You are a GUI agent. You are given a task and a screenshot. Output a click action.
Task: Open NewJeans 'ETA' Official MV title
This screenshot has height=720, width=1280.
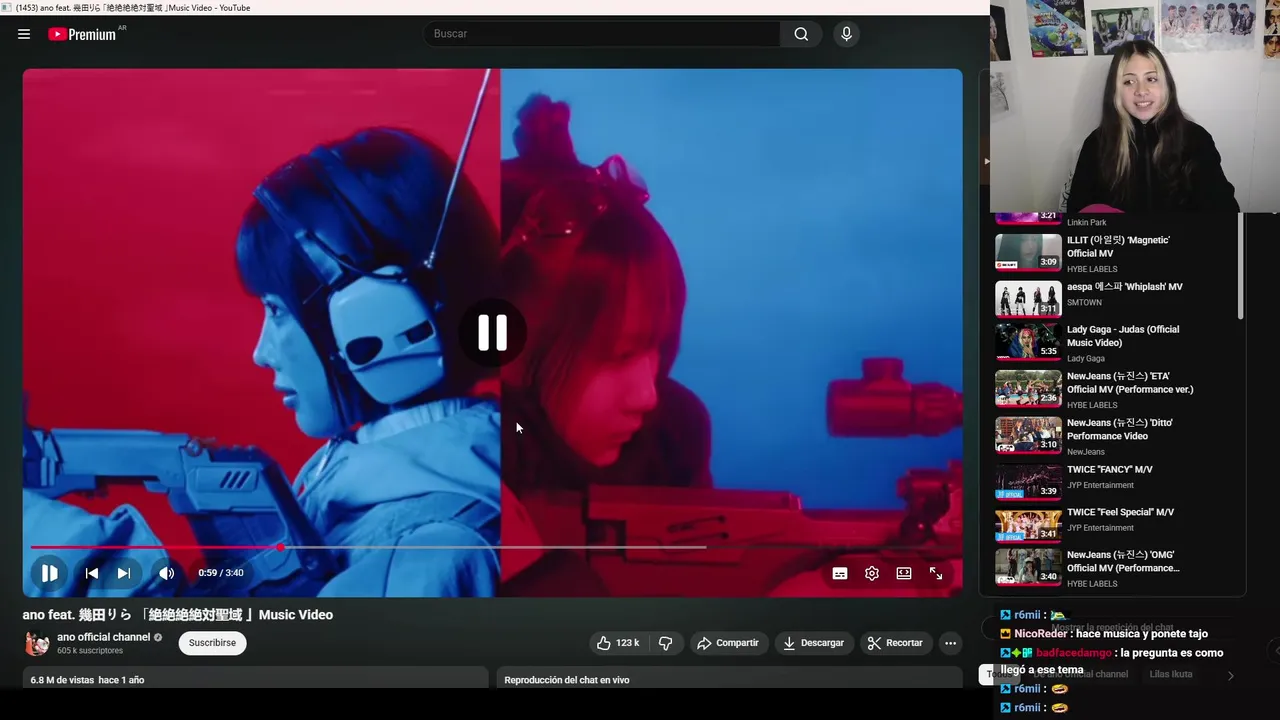click(1130, 383)
